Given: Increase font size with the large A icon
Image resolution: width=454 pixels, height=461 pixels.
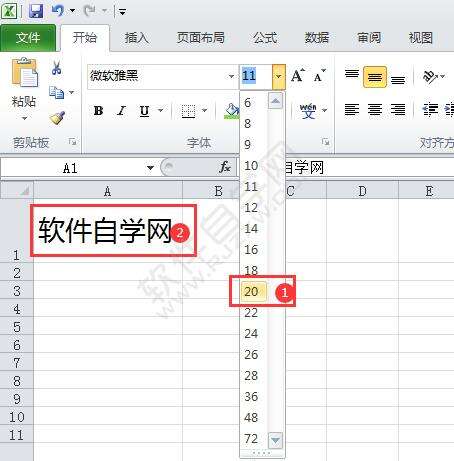Looking at the screenshot, I should [297, 76].
